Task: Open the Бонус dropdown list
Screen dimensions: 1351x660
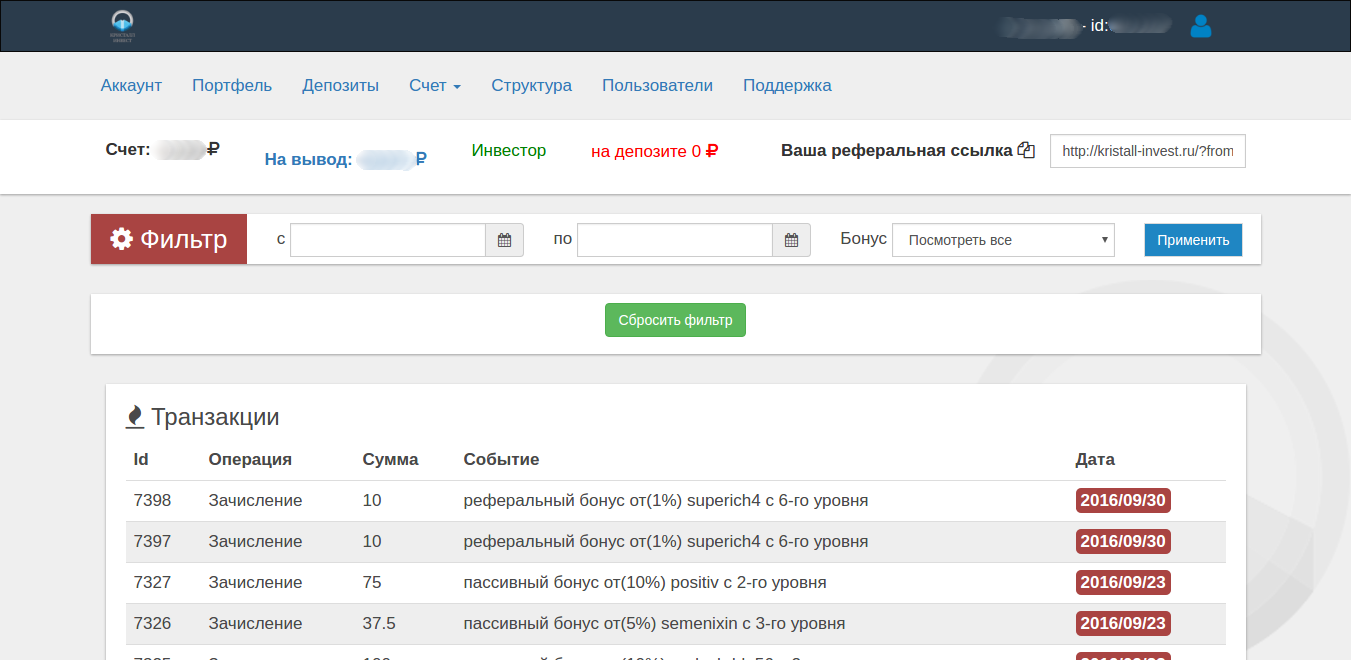Action: click(1003, 240)
